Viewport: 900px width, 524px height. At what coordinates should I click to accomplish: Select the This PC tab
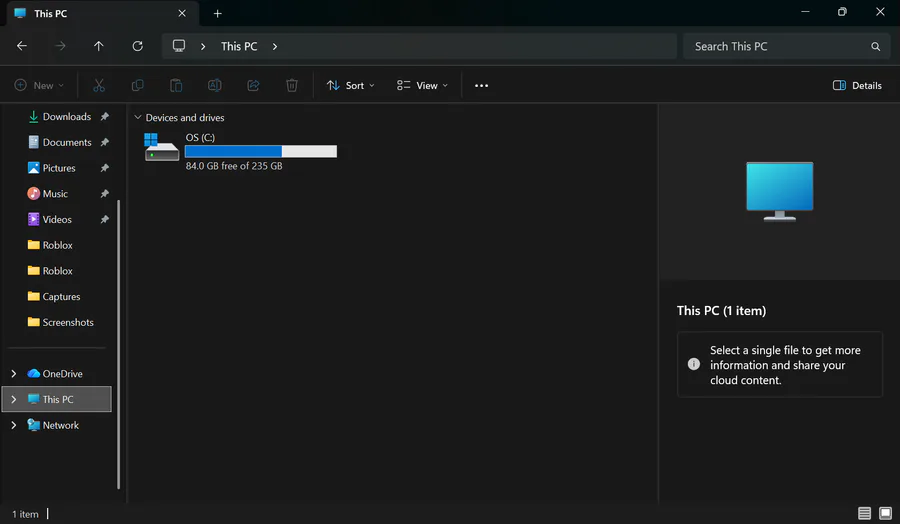coord(103,13)
